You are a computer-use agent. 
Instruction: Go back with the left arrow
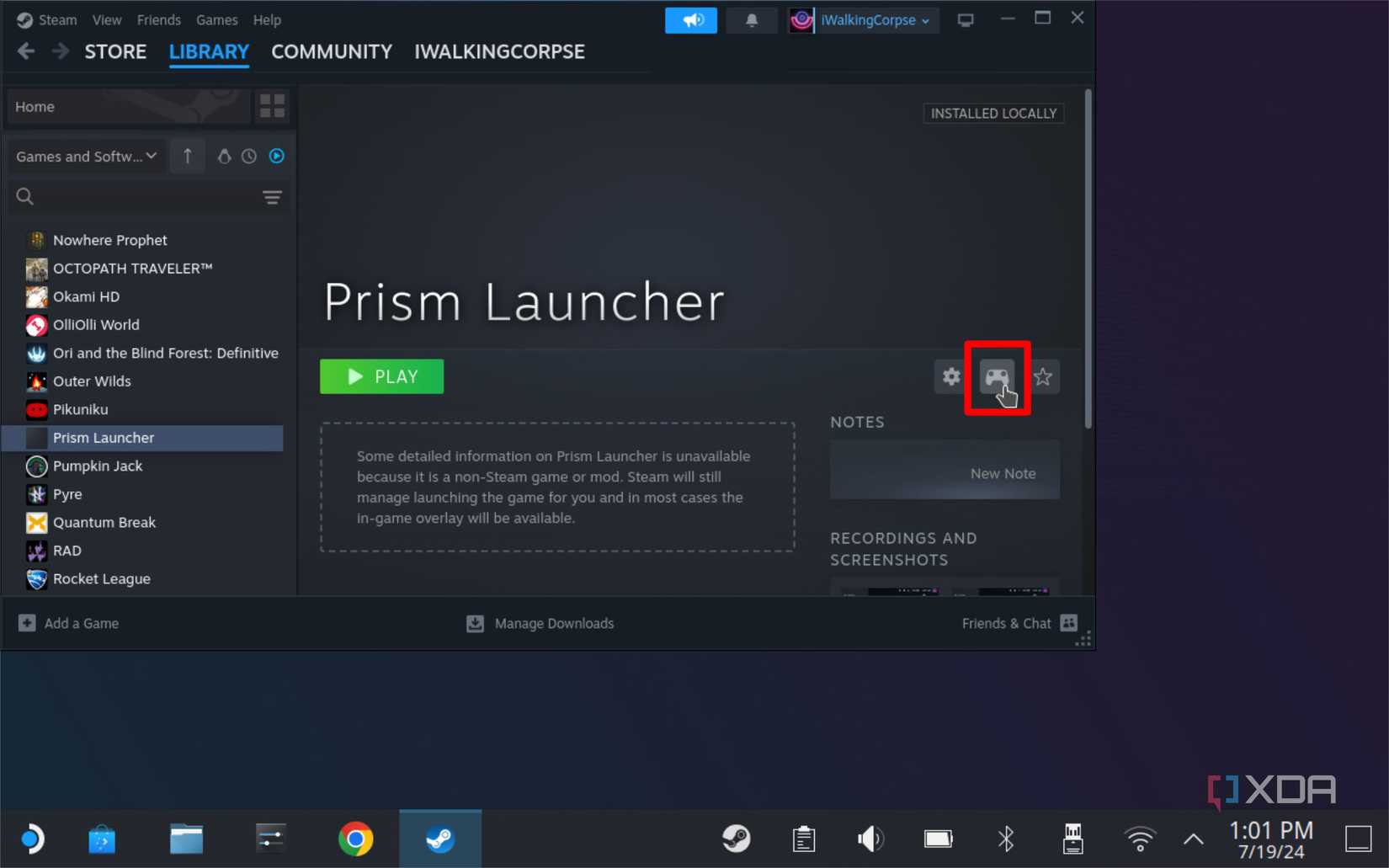tap(26, 51)
